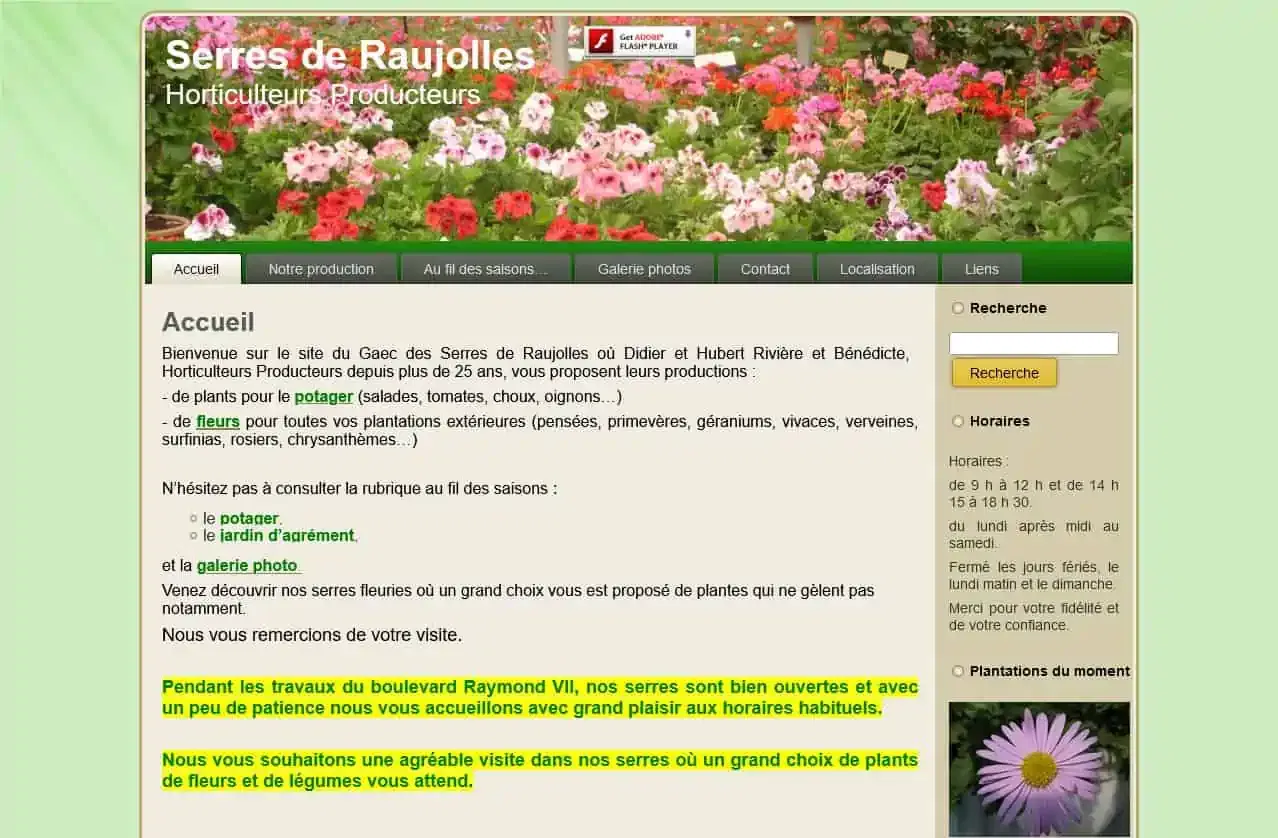Go to the Contact page
This screenshot has width=1278, height=838.
click(x=765, y=268)
